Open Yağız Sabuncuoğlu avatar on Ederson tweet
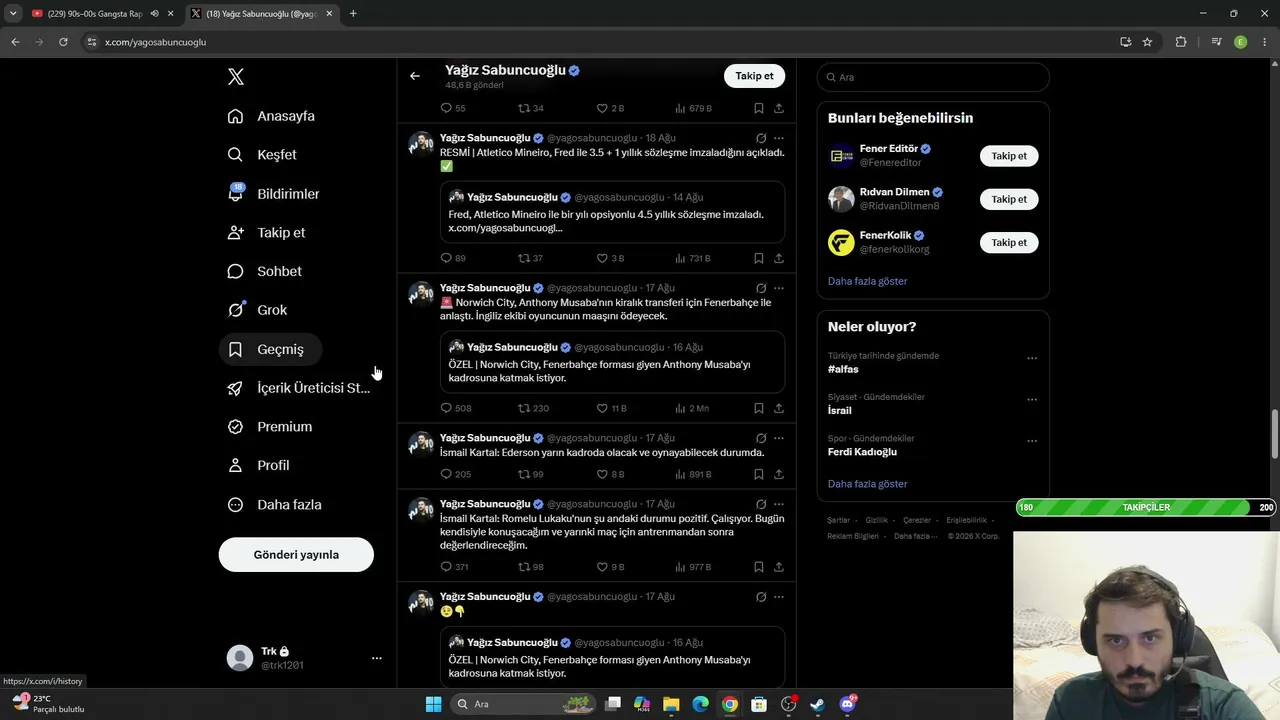This screenshot has height=720, width=1280. 421,444
